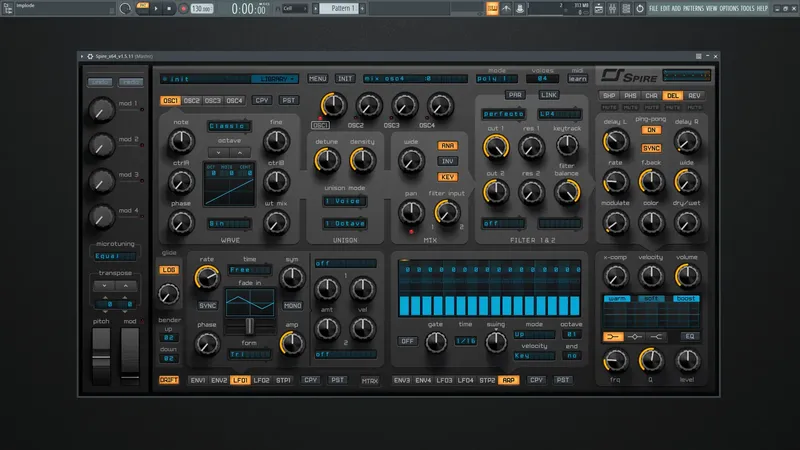Open the FILE menu

pos(653,9)
